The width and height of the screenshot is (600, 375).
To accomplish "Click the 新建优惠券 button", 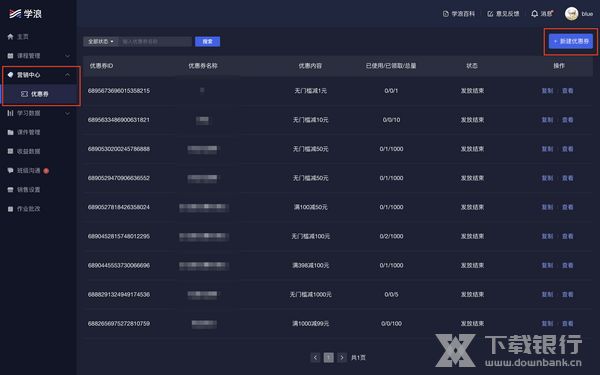I will tap(571, 41).
